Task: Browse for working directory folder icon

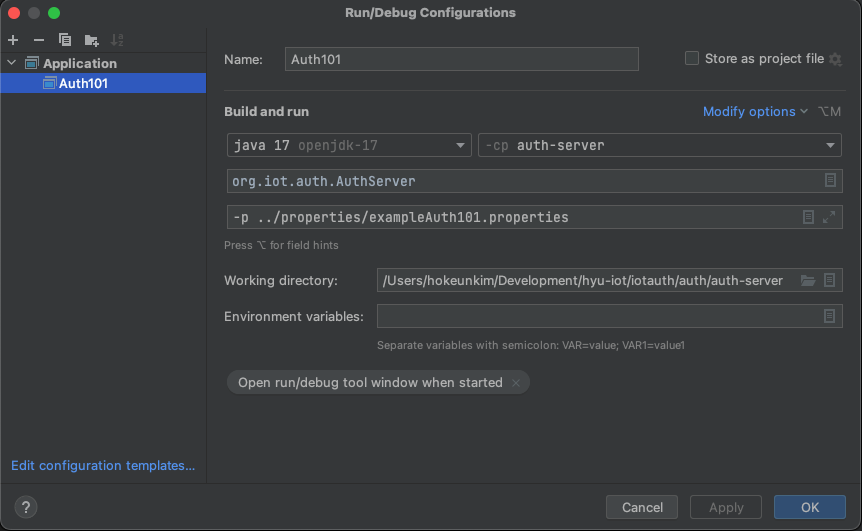Action: click(x=808, y=280)
